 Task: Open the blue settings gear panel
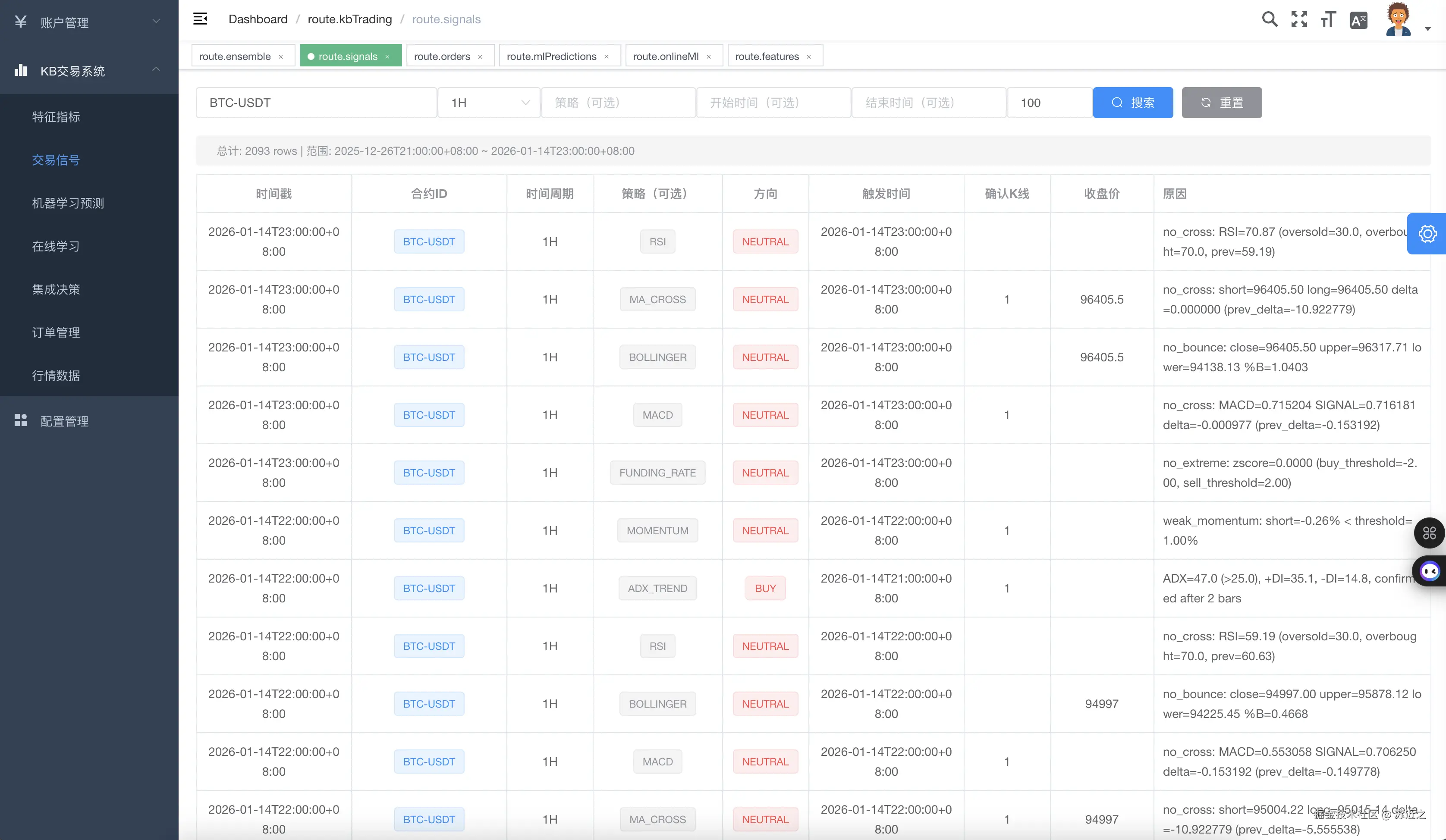pyautogui.click(x=1427, y=234)
